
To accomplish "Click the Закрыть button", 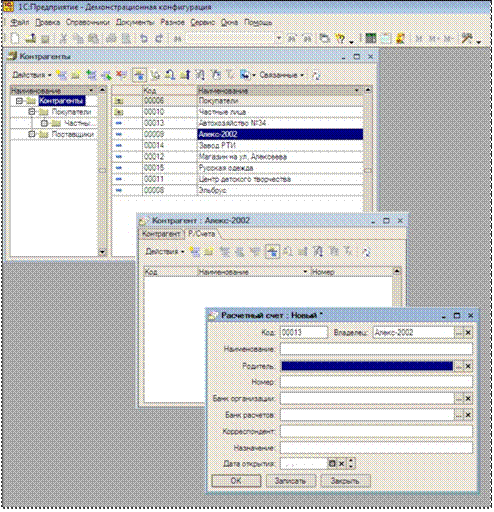I will (x=345, y=481).
